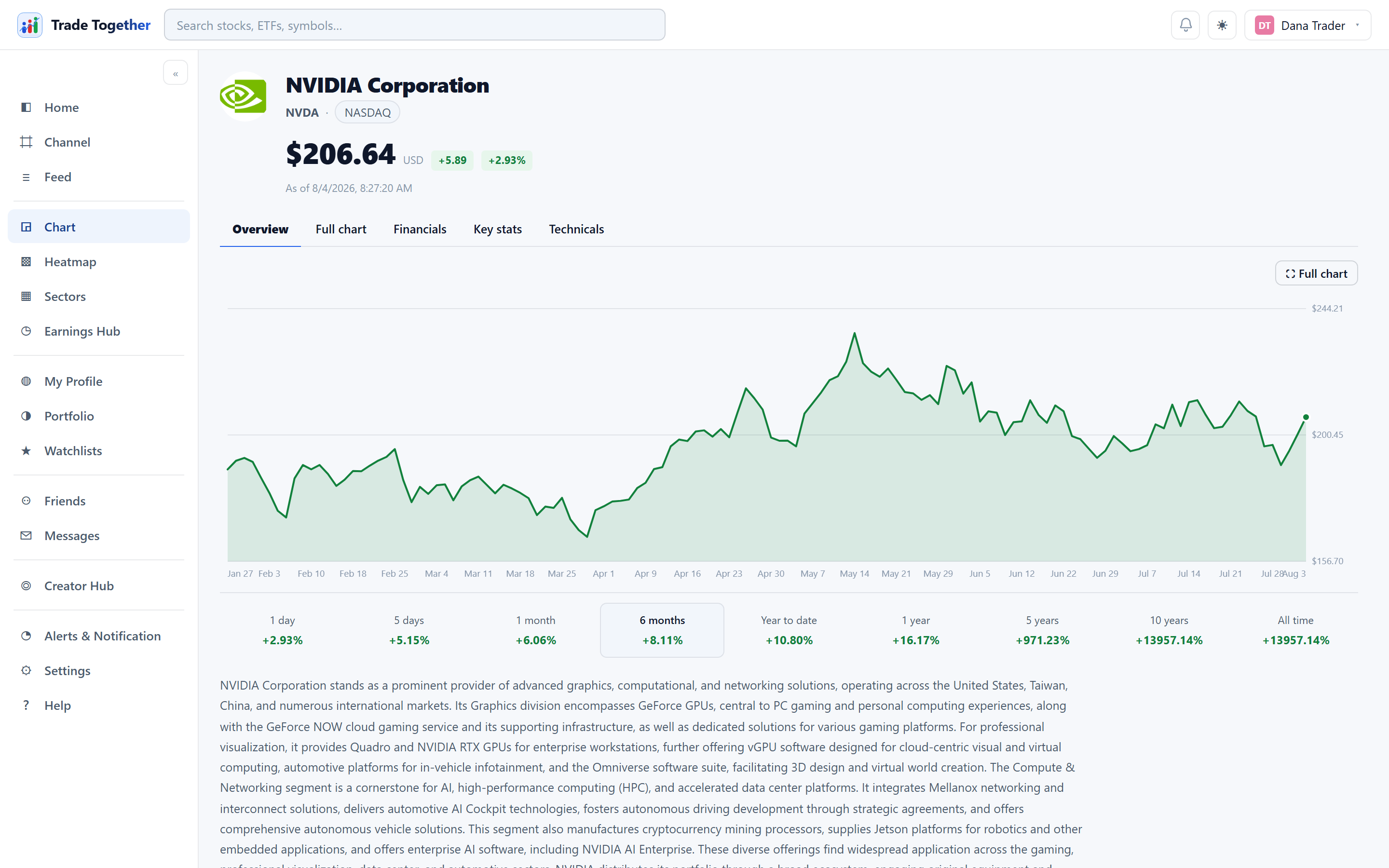
Task: Select the 5 years range
Action: point(1042,630)
